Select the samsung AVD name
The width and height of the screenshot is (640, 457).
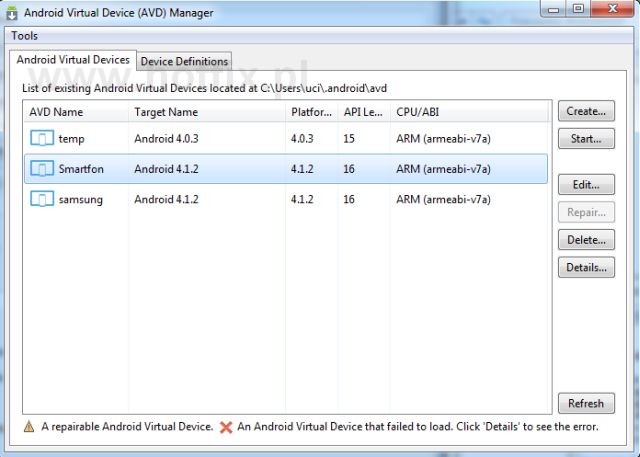click(x=81, y=200)
